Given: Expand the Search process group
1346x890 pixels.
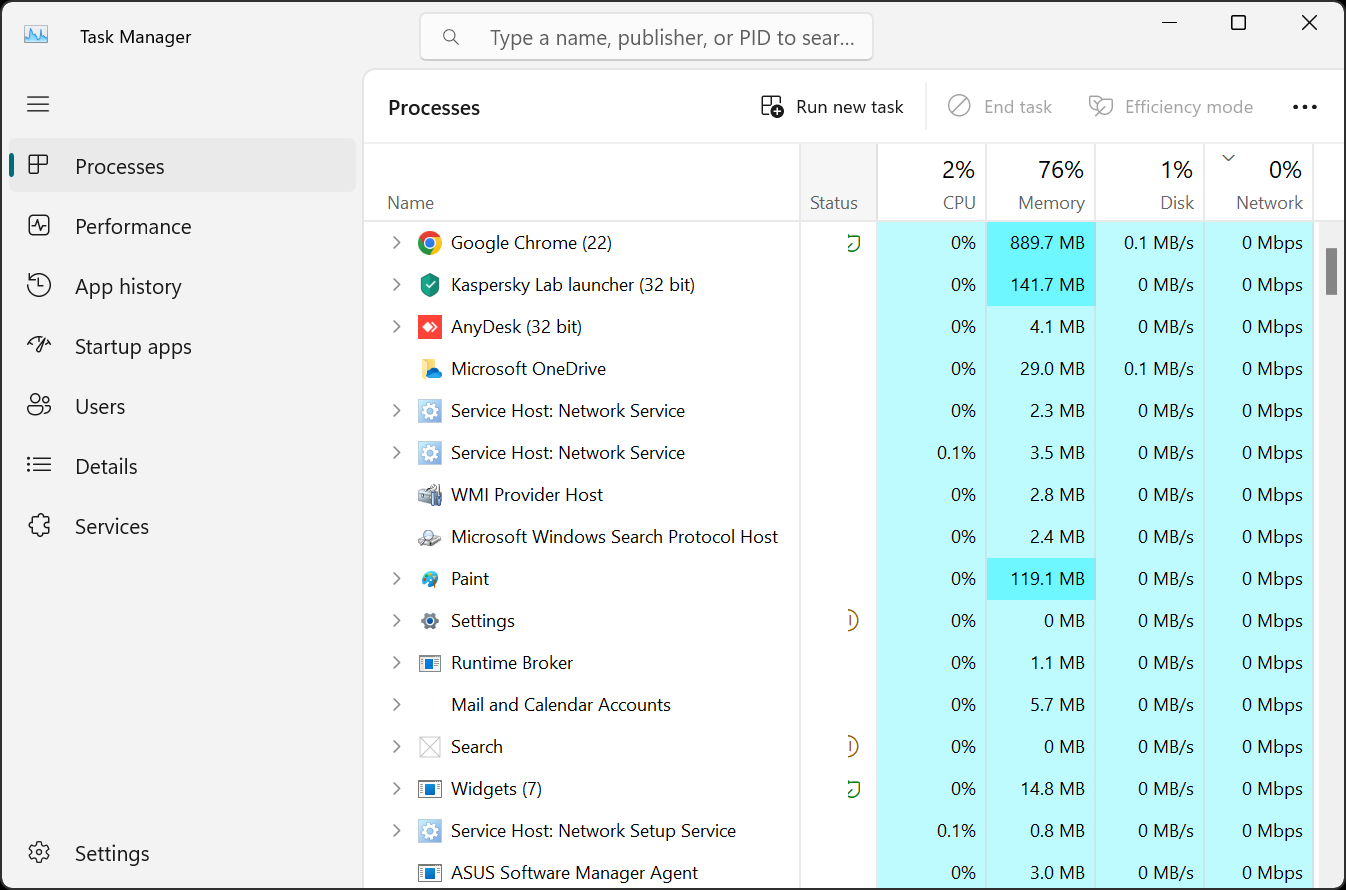Looking at the screenshot, I should click(x=397, y=747).
